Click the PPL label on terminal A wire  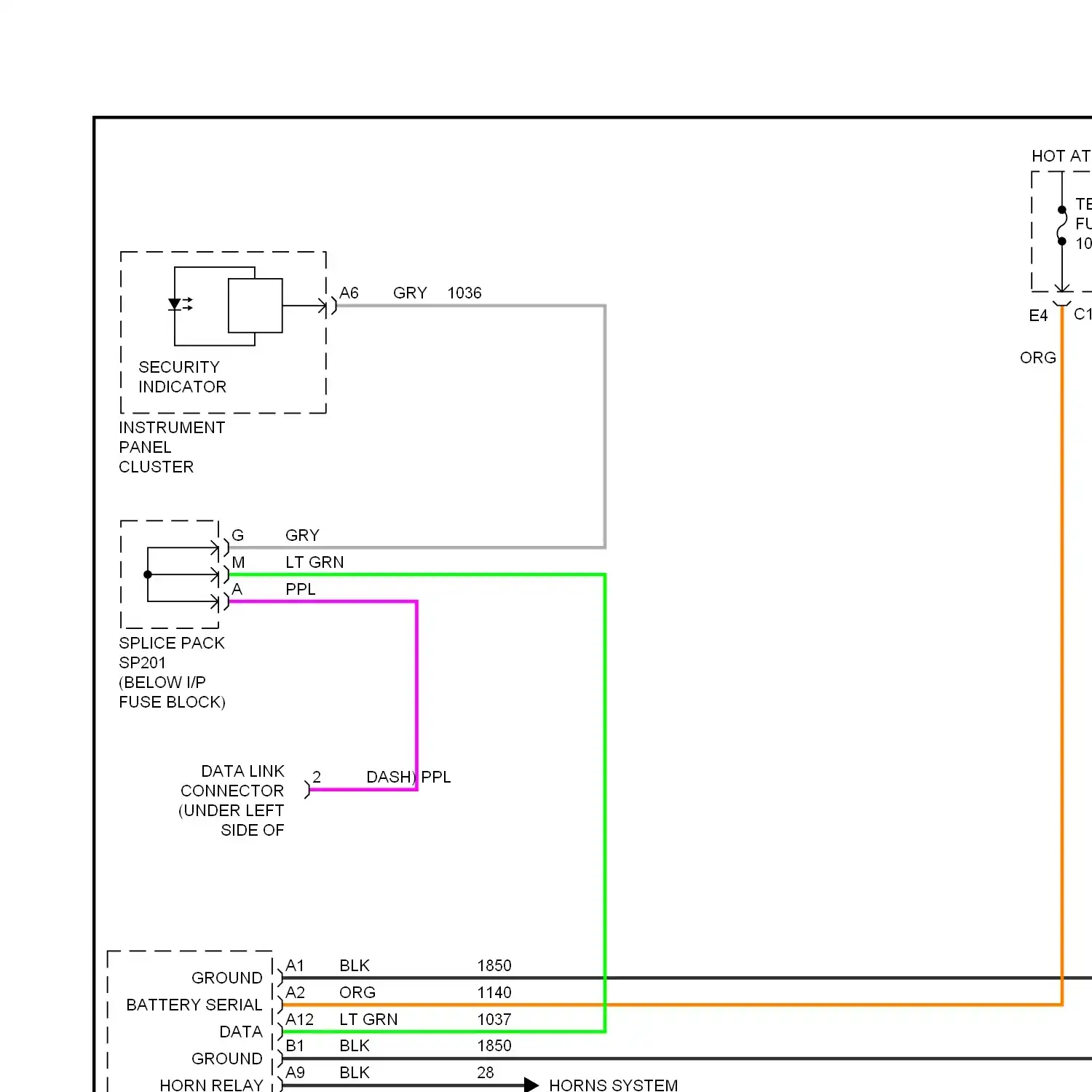(x=301, y=589)
